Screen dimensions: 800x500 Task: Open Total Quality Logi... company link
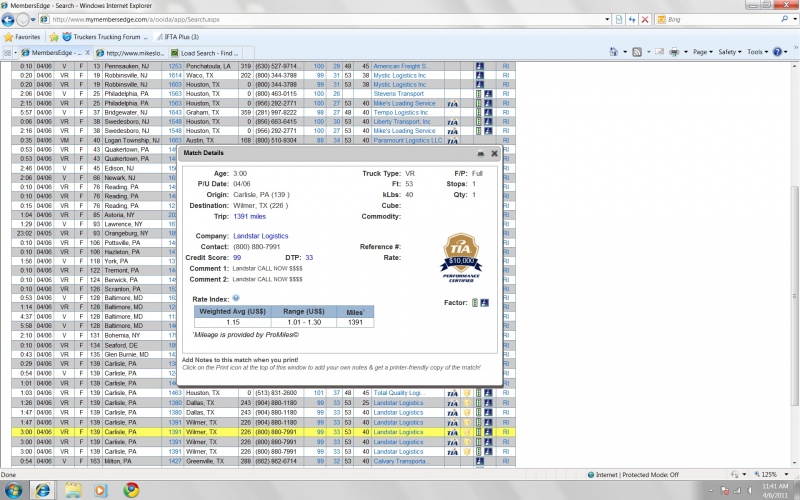pos(398,393)
